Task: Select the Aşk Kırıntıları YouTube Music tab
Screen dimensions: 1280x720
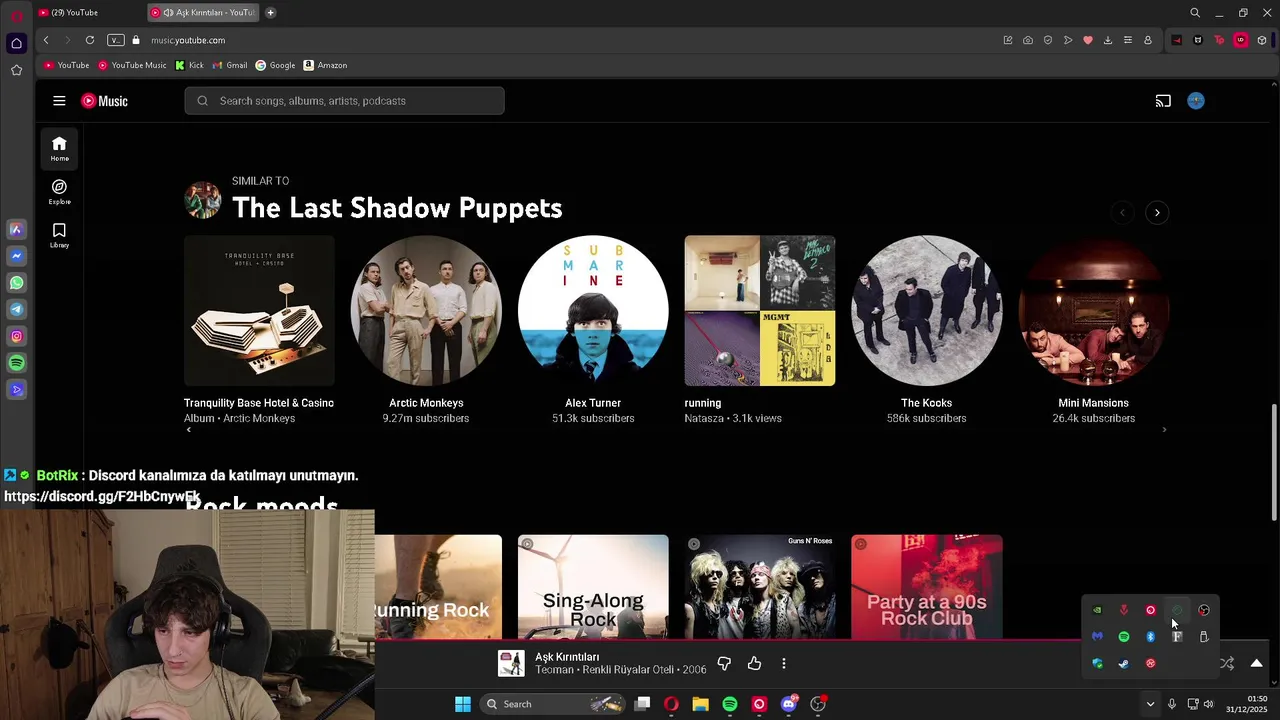Action: [x=203, y=12]
